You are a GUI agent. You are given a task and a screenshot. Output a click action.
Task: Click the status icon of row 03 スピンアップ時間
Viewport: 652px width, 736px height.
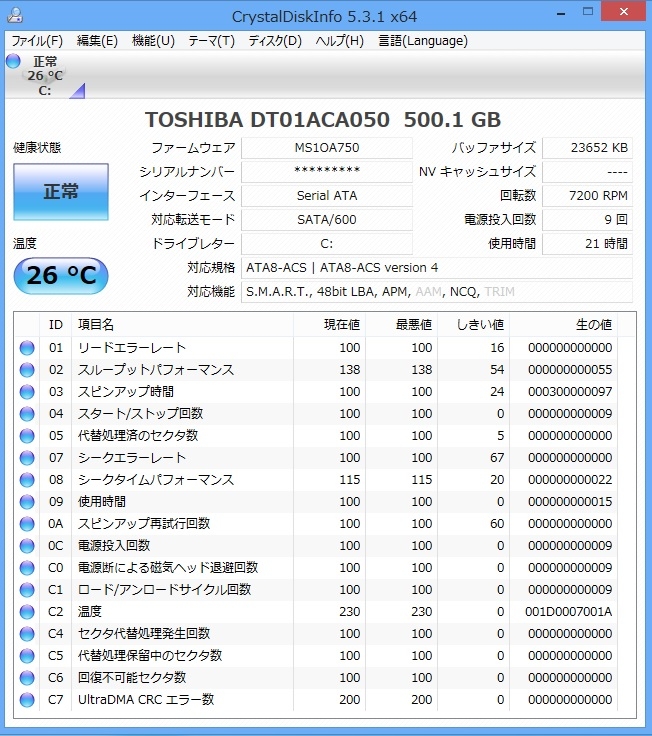[27, 392]
